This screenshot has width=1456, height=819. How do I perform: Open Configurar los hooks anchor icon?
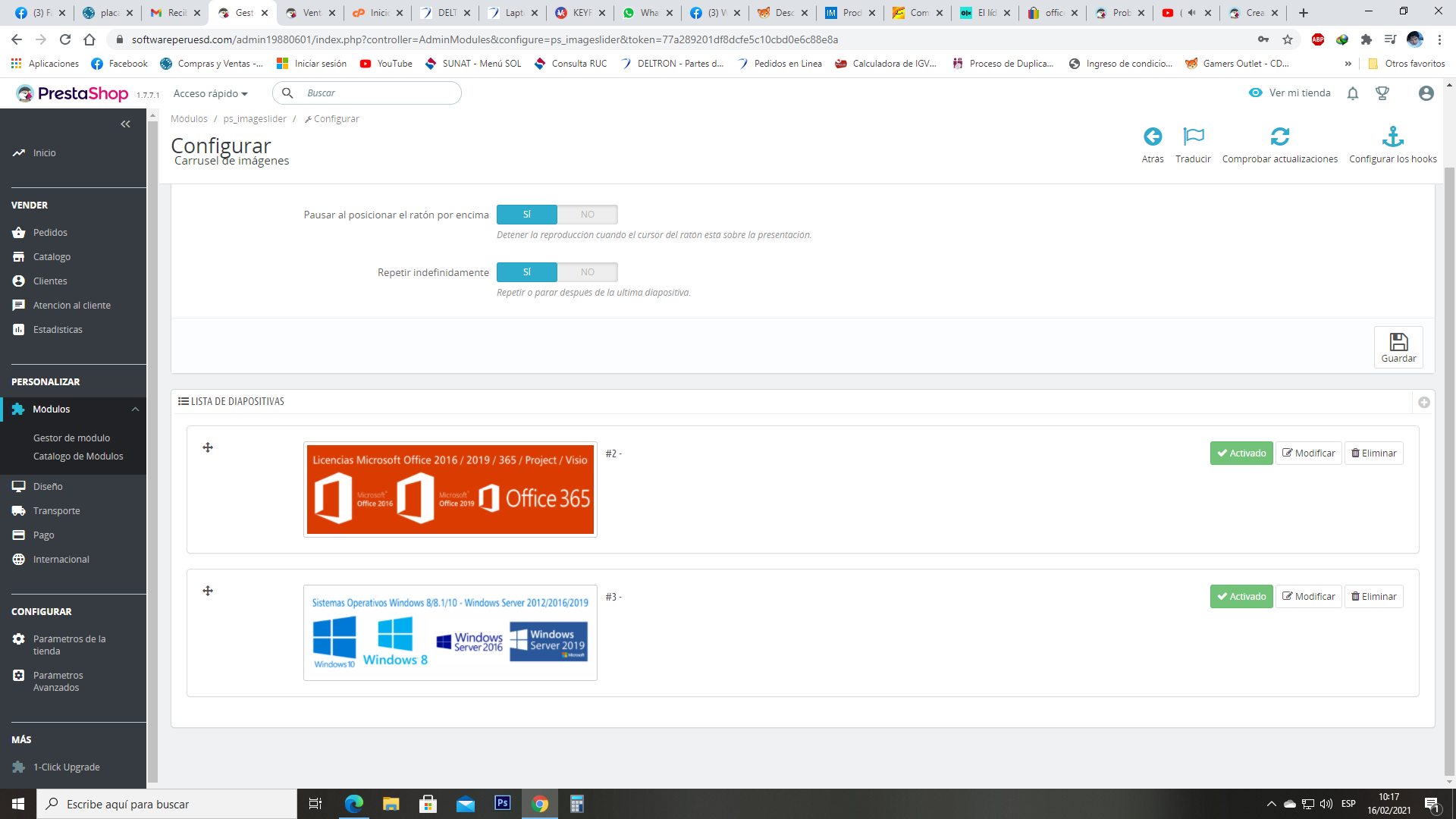tap(1392, 137)
